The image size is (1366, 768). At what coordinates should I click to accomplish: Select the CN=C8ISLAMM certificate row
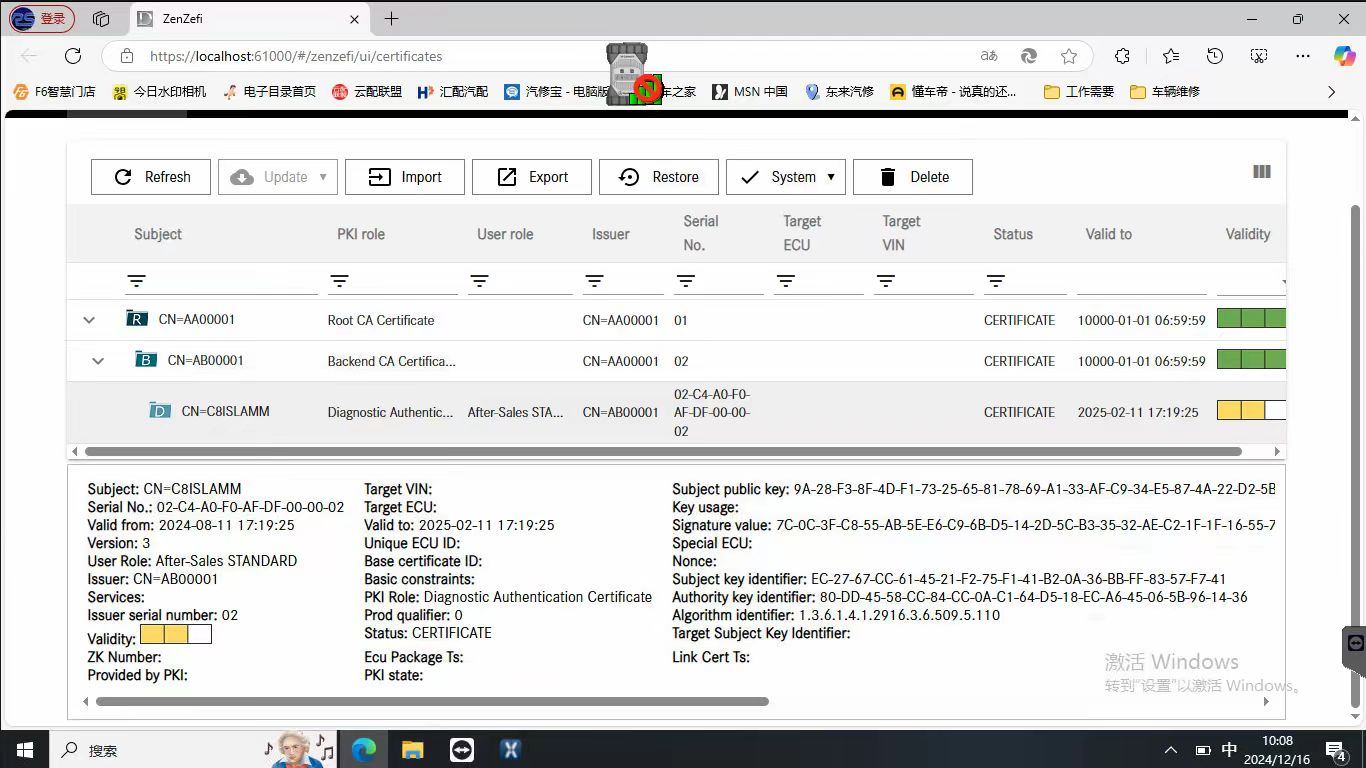click(676, 412)
